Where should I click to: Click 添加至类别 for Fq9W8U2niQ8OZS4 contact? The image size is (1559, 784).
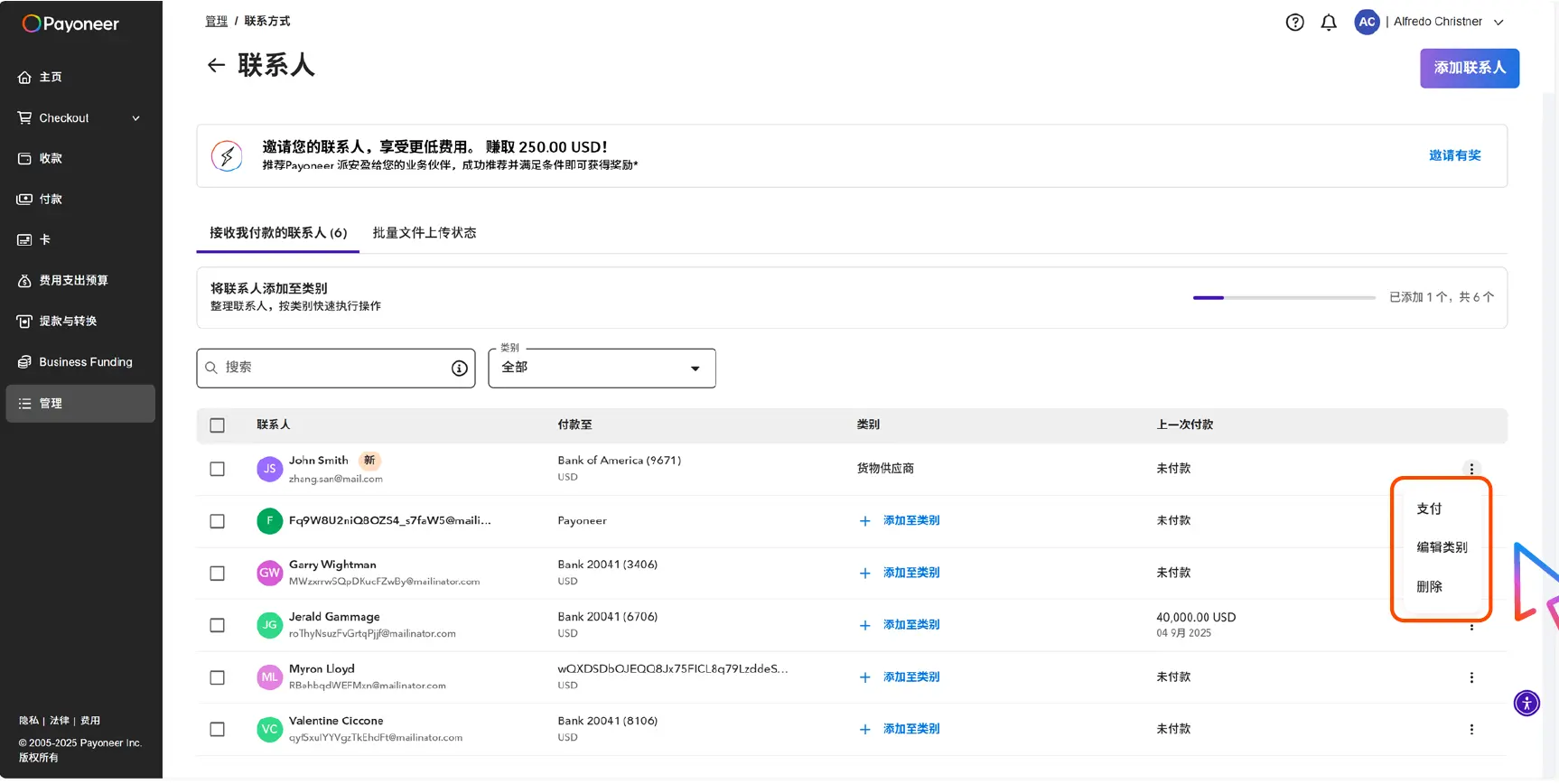click(900, 521)
